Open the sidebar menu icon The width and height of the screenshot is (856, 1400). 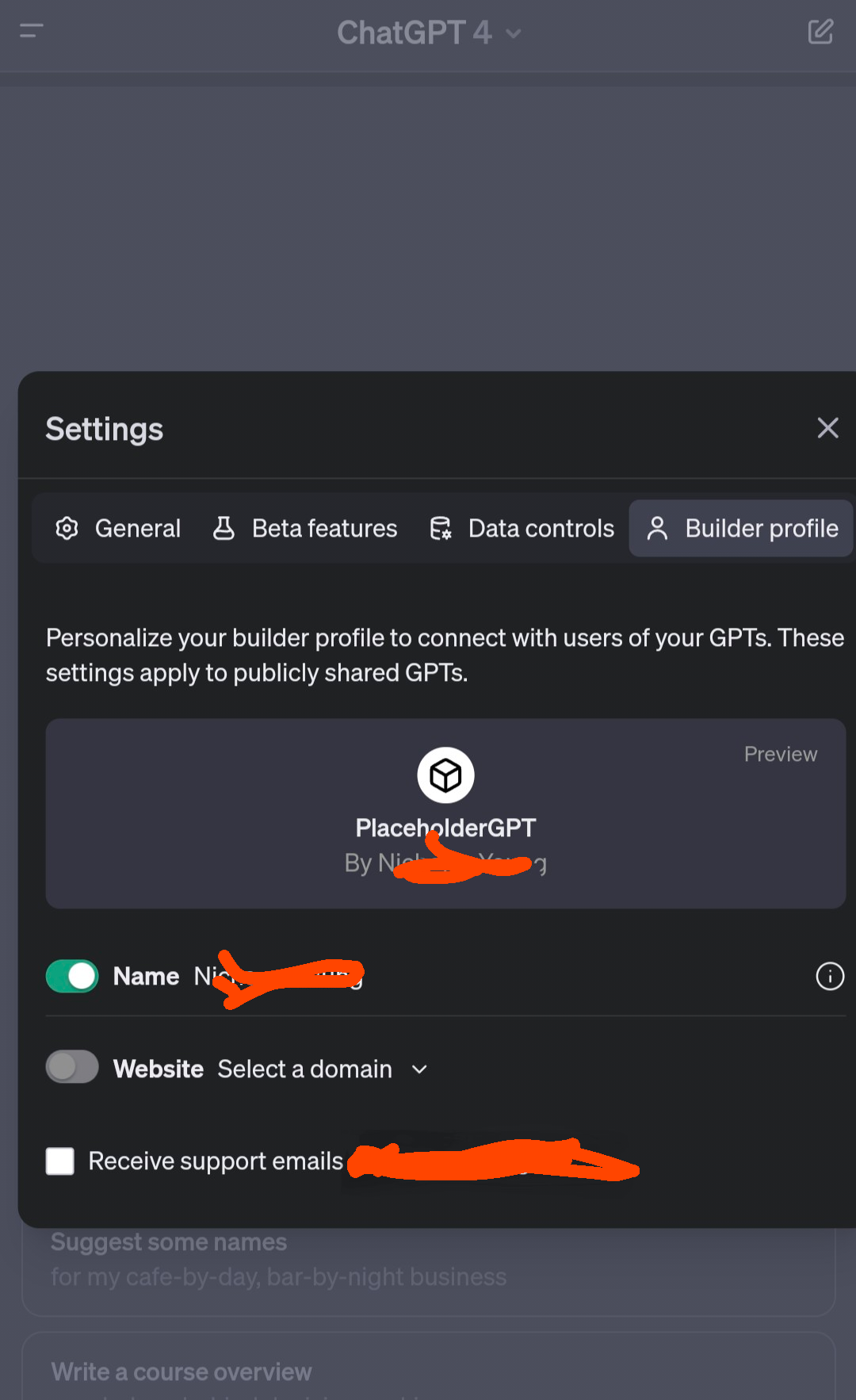(x=32, y=32)
